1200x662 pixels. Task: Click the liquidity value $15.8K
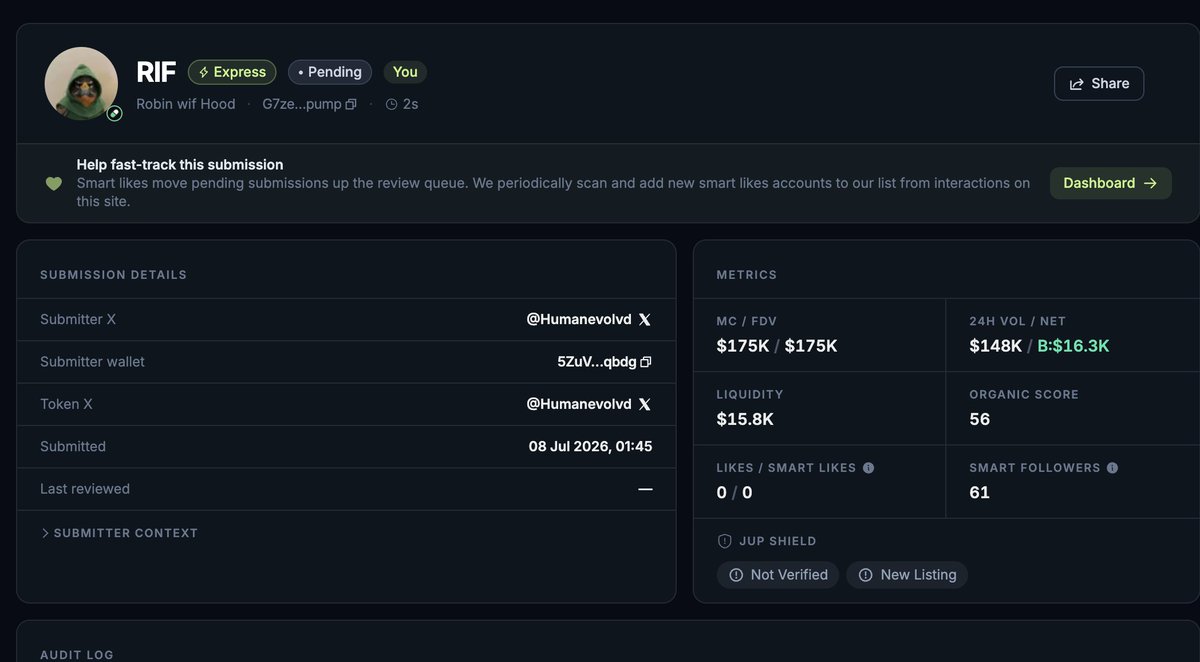pos(745,419)
